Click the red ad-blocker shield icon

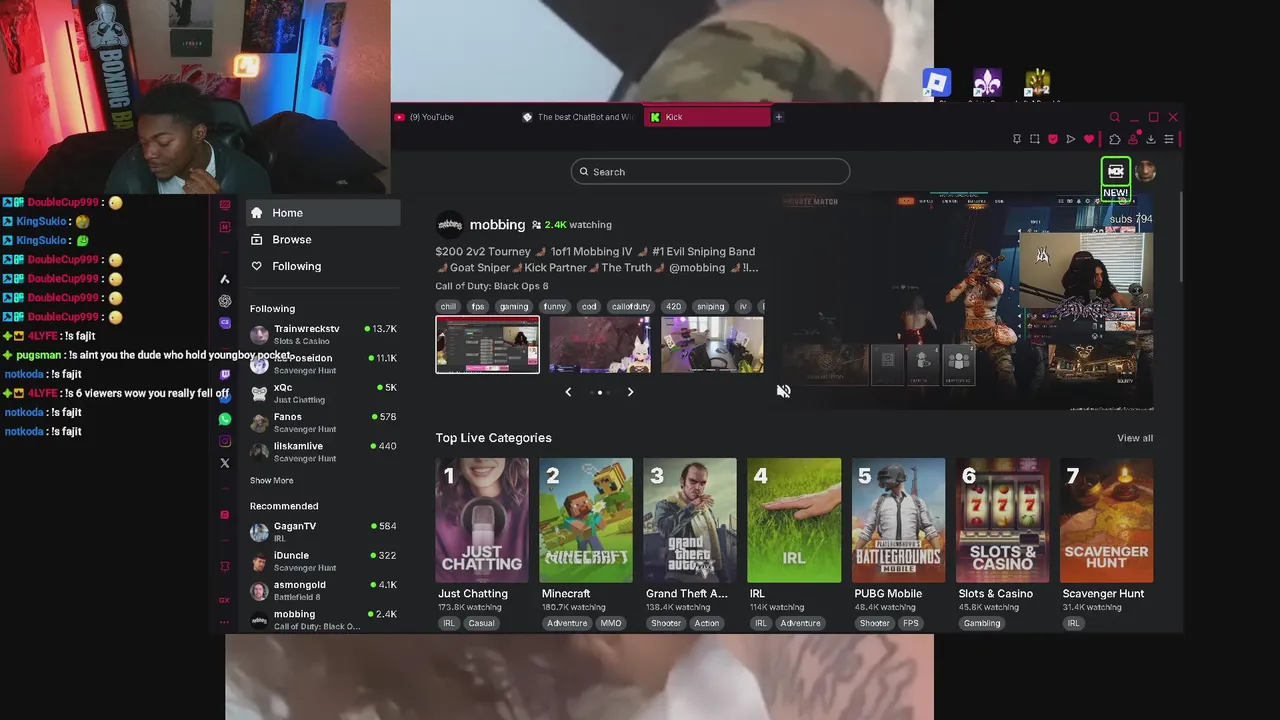[1053, 139]
